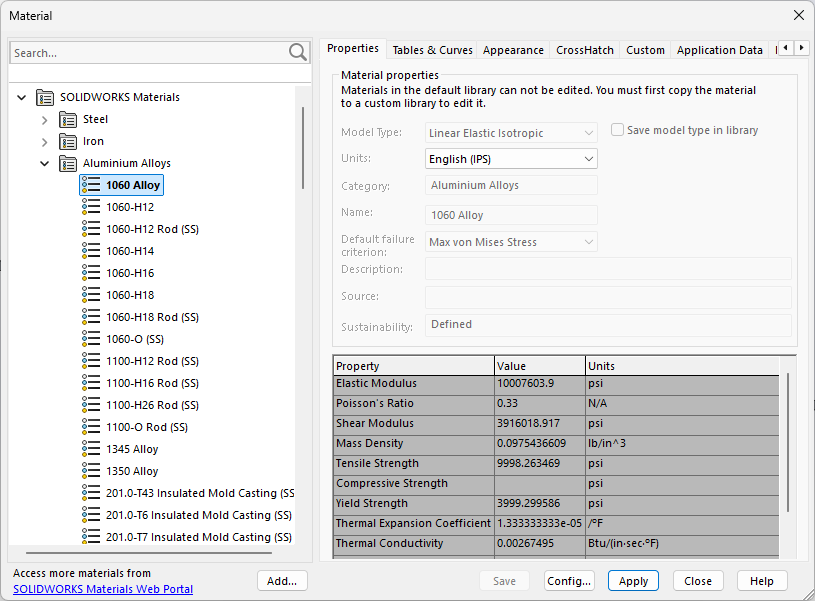815x601 pixels.
Task: Click the Compressive Strength property row
Action: [556, 484]
